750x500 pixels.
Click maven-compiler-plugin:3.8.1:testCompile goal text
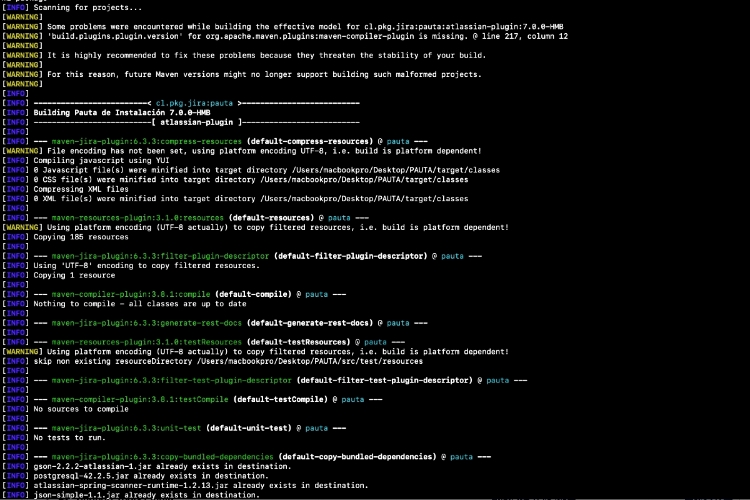140,400
